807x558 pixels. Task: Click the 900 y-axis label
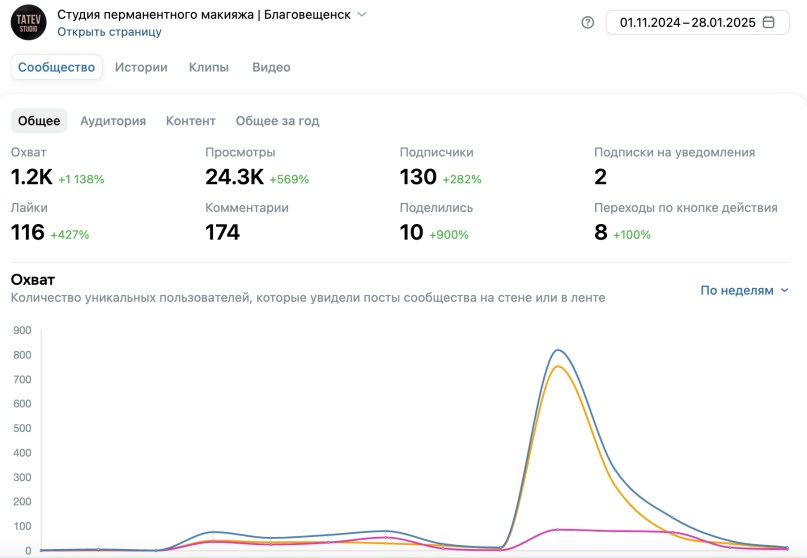[22, 330]
